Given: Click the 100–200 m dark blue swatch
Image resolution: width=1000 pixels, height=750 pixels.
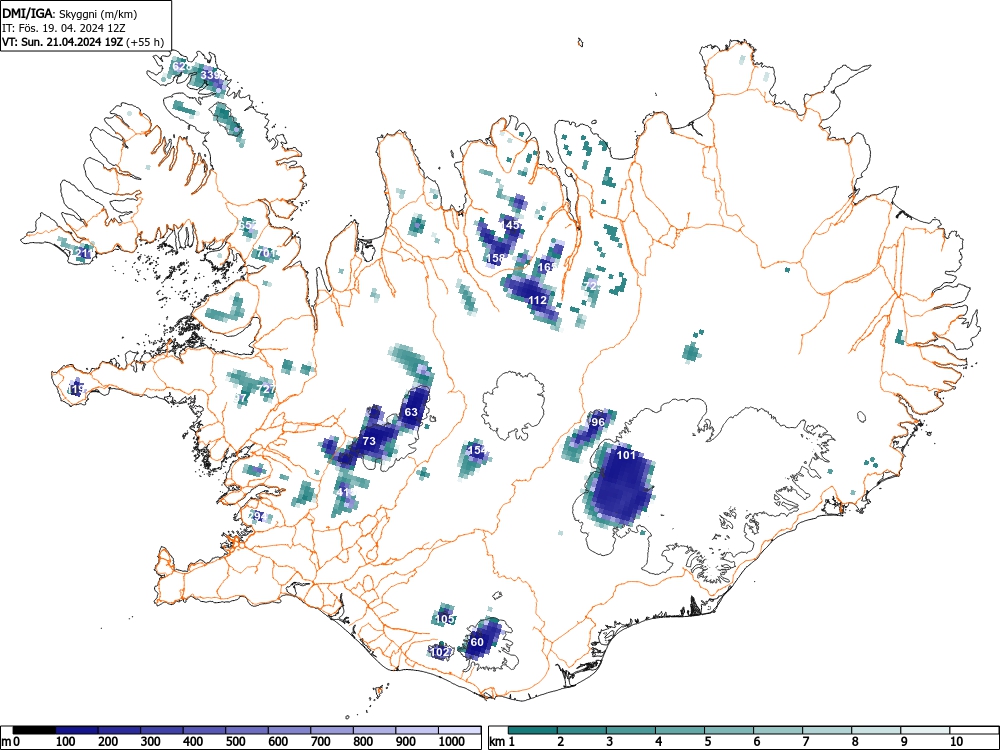Looking at the screenshot, I should pyautogui.click(x=77, y=730).
